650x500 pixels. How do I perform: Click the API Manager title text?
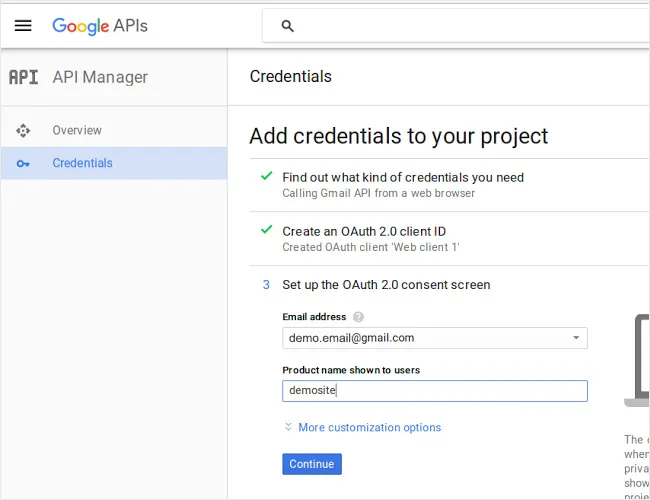(x=100, y=77)
